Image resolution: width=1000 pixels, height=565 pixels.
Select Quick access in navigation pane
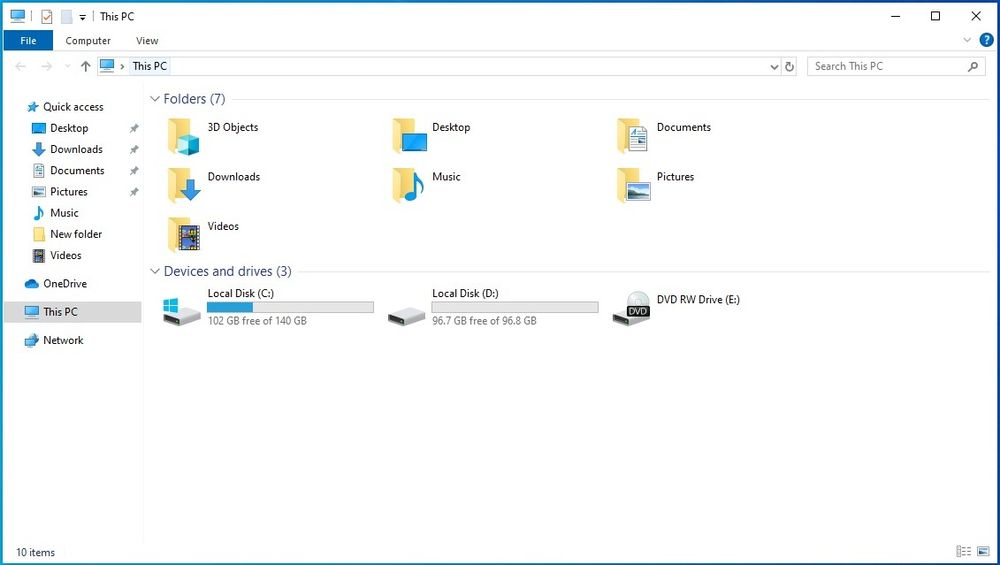pos(73,106)
